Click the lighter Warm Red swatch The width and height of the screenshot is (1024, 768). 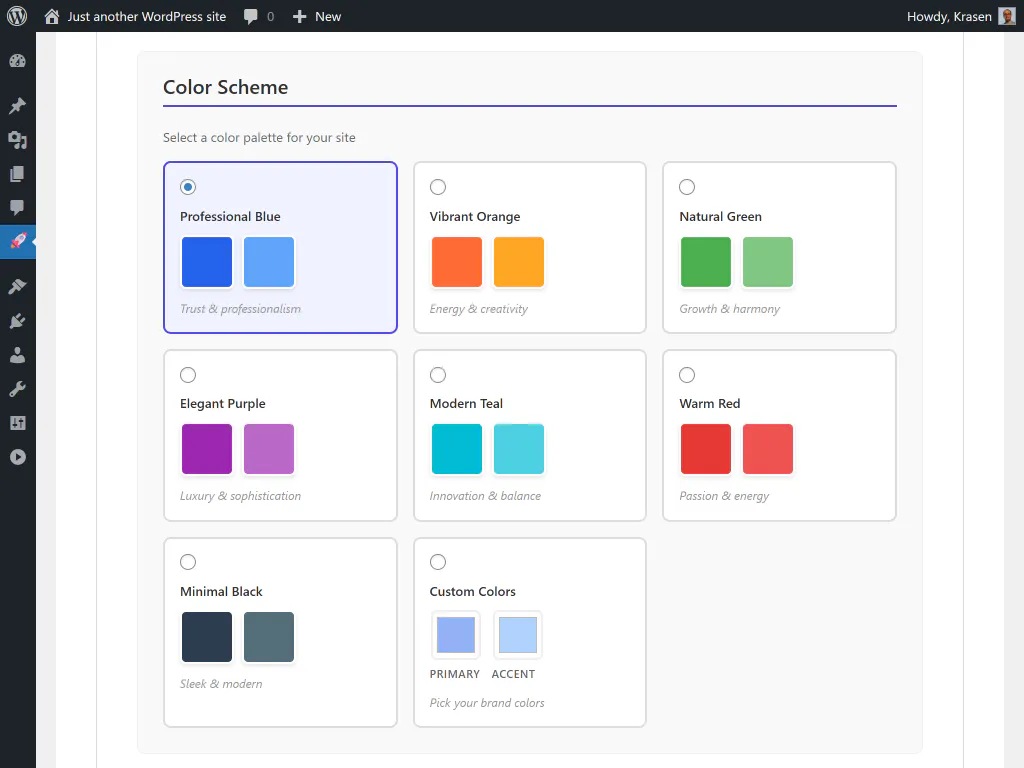[768, 449]
